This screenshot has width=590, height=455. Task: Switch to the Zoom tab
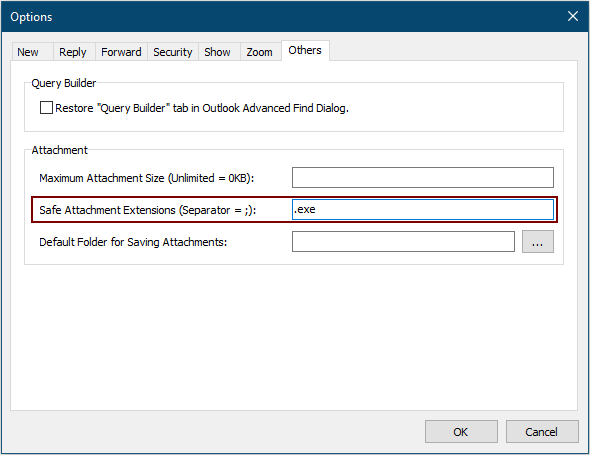(x=260, y=52)
